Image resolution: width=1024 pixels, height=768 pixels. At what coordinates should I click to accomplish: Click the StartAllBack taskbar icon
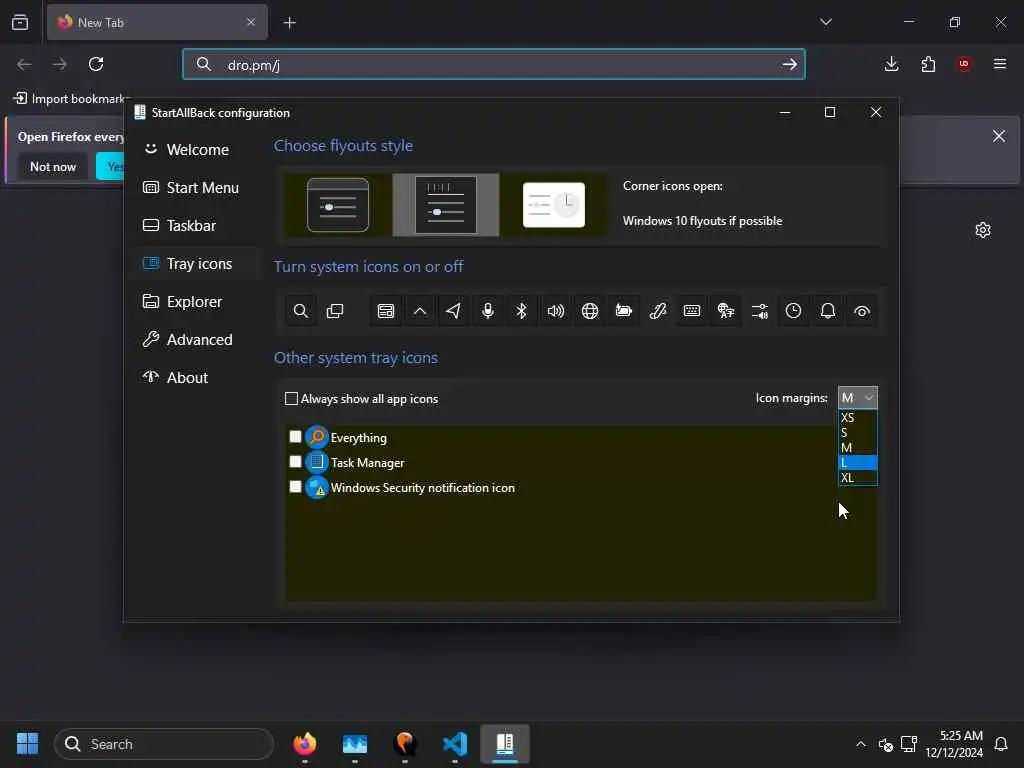pyautogui.click(x=505, y=744)
